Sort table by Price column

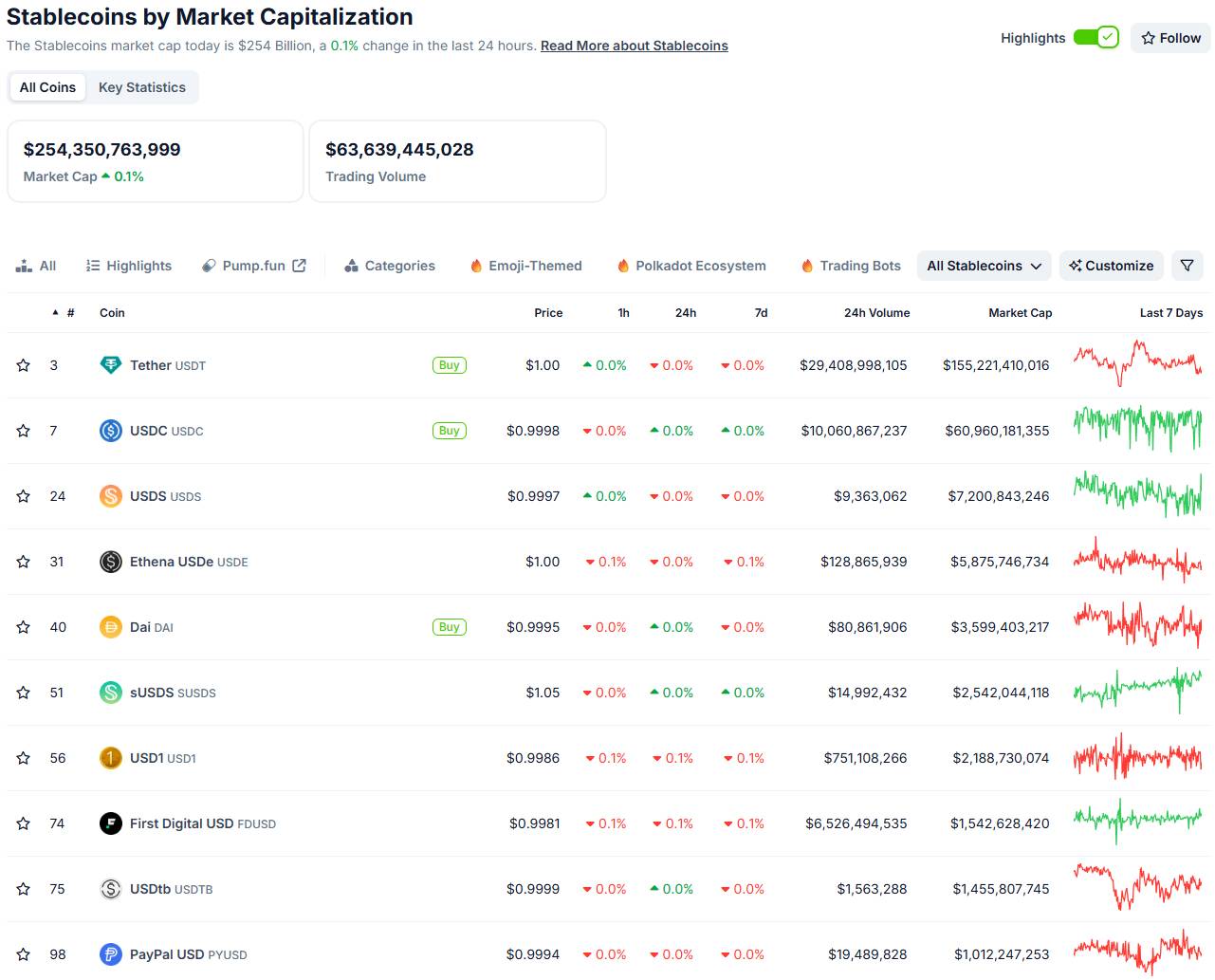[x=548, y=313]
